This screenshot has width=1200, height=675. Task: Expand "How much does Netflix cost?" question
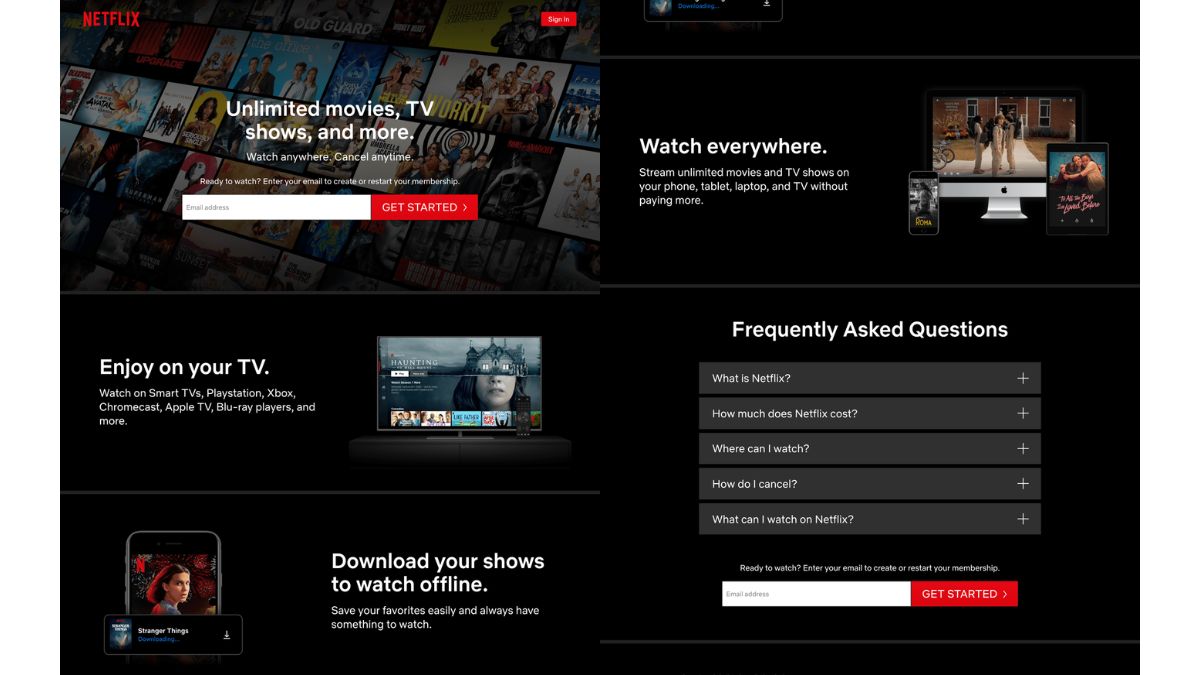point(869,413)
